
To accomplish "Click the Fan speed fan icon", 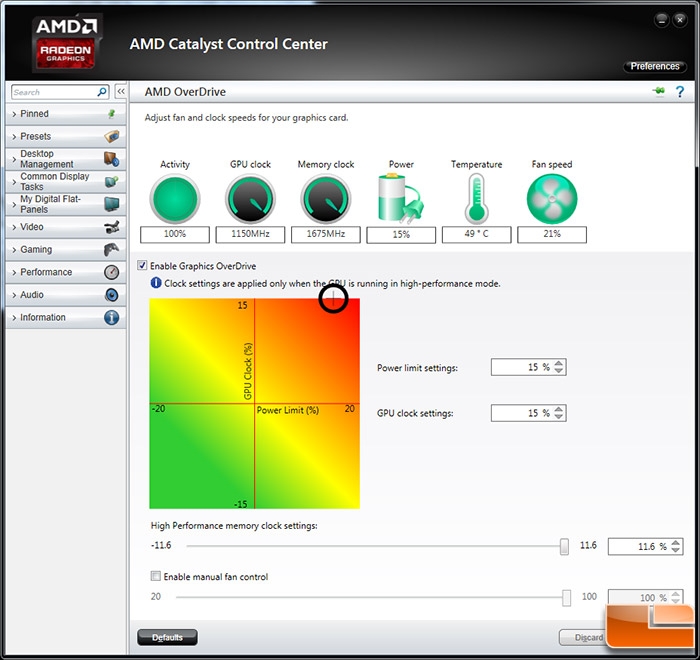I will click(552, 199).
